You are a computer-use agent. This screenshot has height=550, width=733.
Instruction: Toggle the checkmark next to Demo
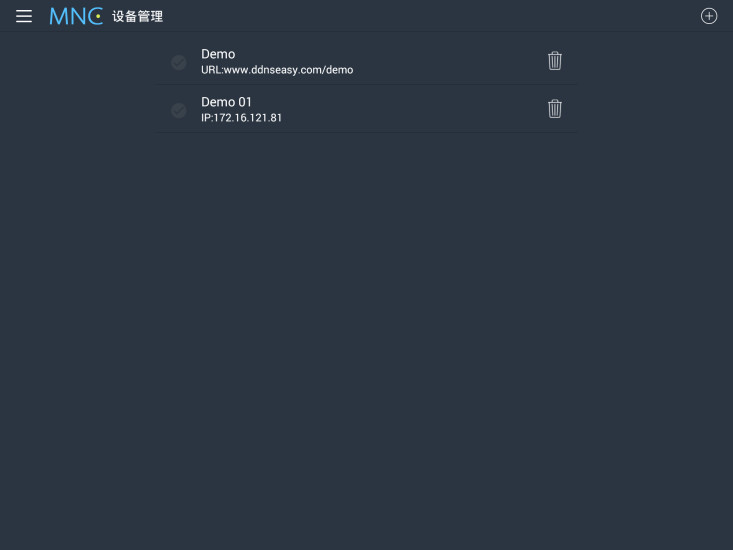click(x=179, y=62)
